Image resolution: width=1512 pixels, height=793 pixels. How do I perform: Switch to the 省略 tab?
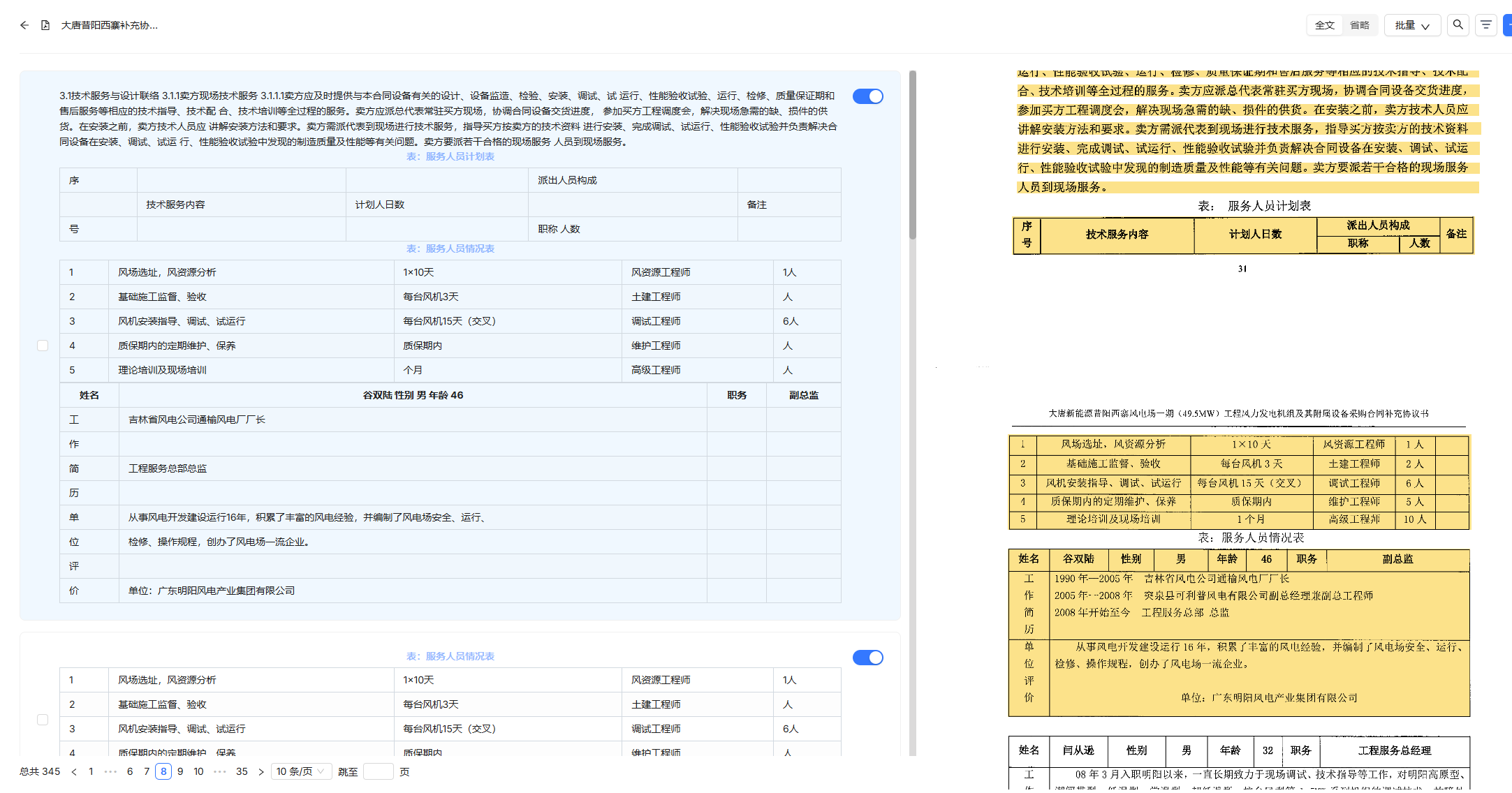[x=1359, y=25]
